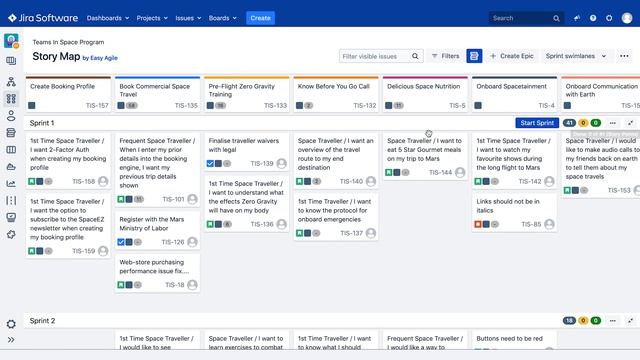Open the hierarchy roadmap sidebar icon
This screenshot has width=640, height=360.
pyautogui.click(x=11, y=82)
